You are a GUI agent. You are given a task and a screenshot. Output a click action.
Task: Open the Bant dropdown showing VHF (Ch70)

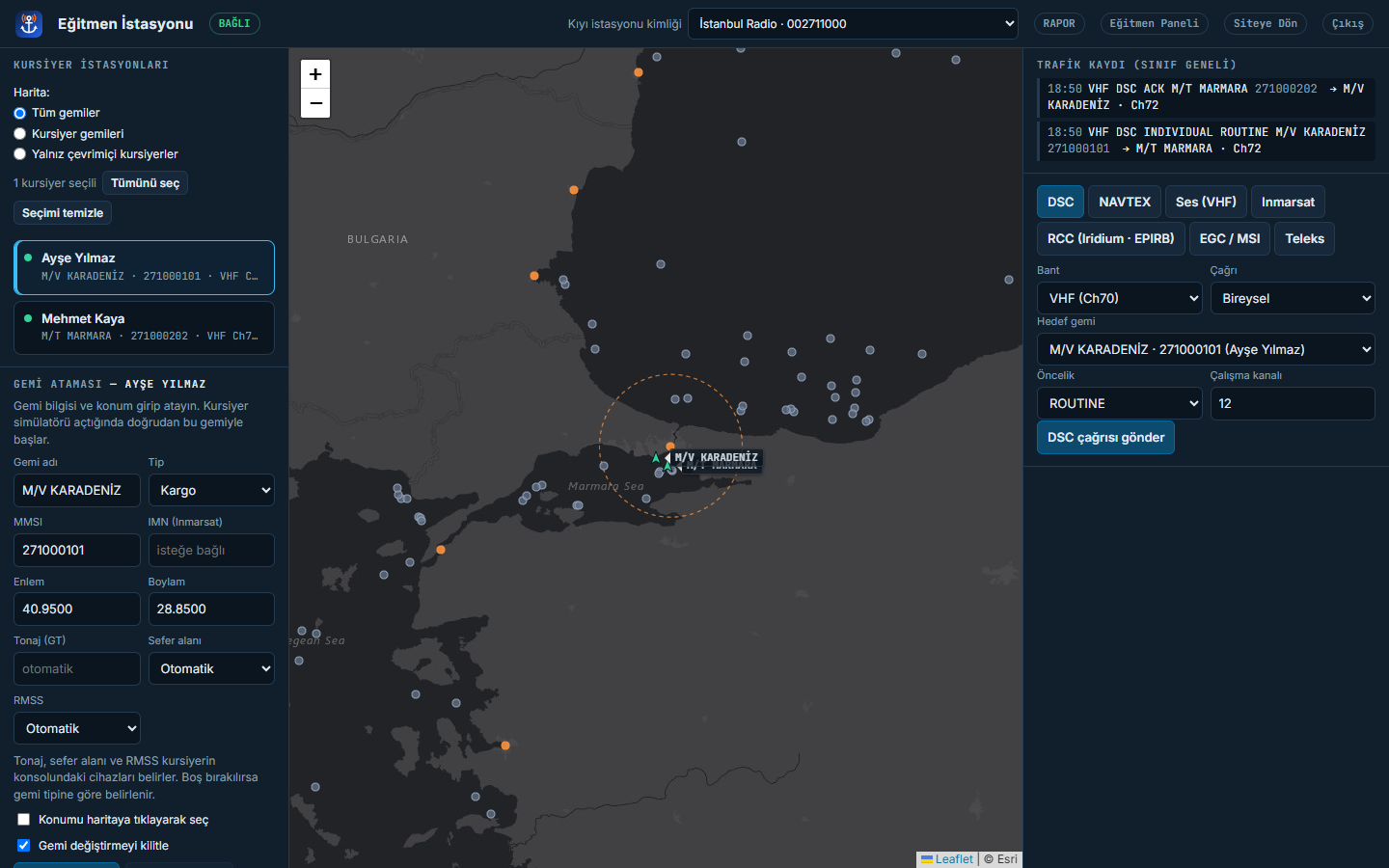[1120, 298]
